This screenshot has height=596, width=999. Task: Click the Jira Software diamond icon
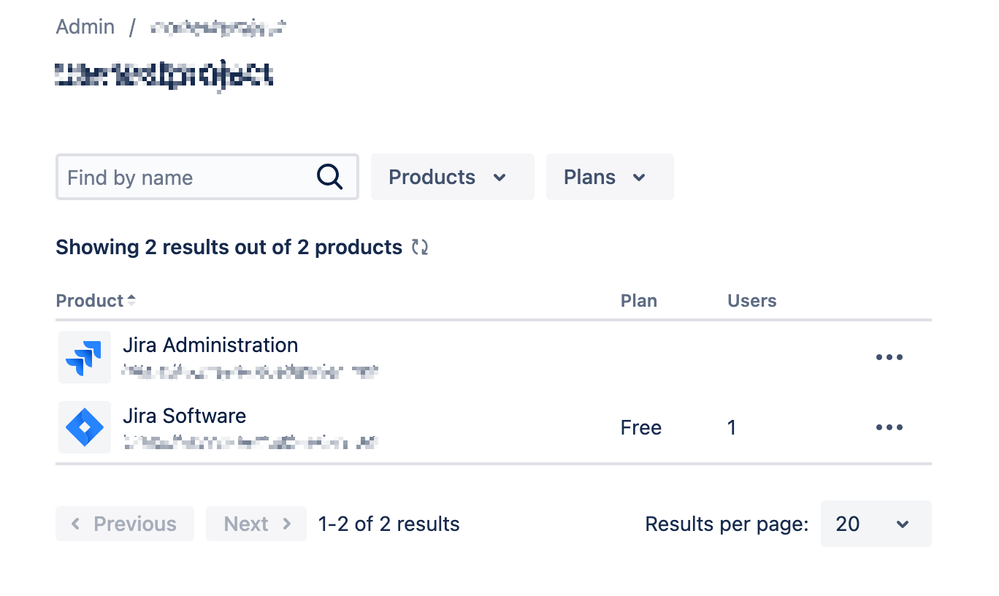click(84, 427)
